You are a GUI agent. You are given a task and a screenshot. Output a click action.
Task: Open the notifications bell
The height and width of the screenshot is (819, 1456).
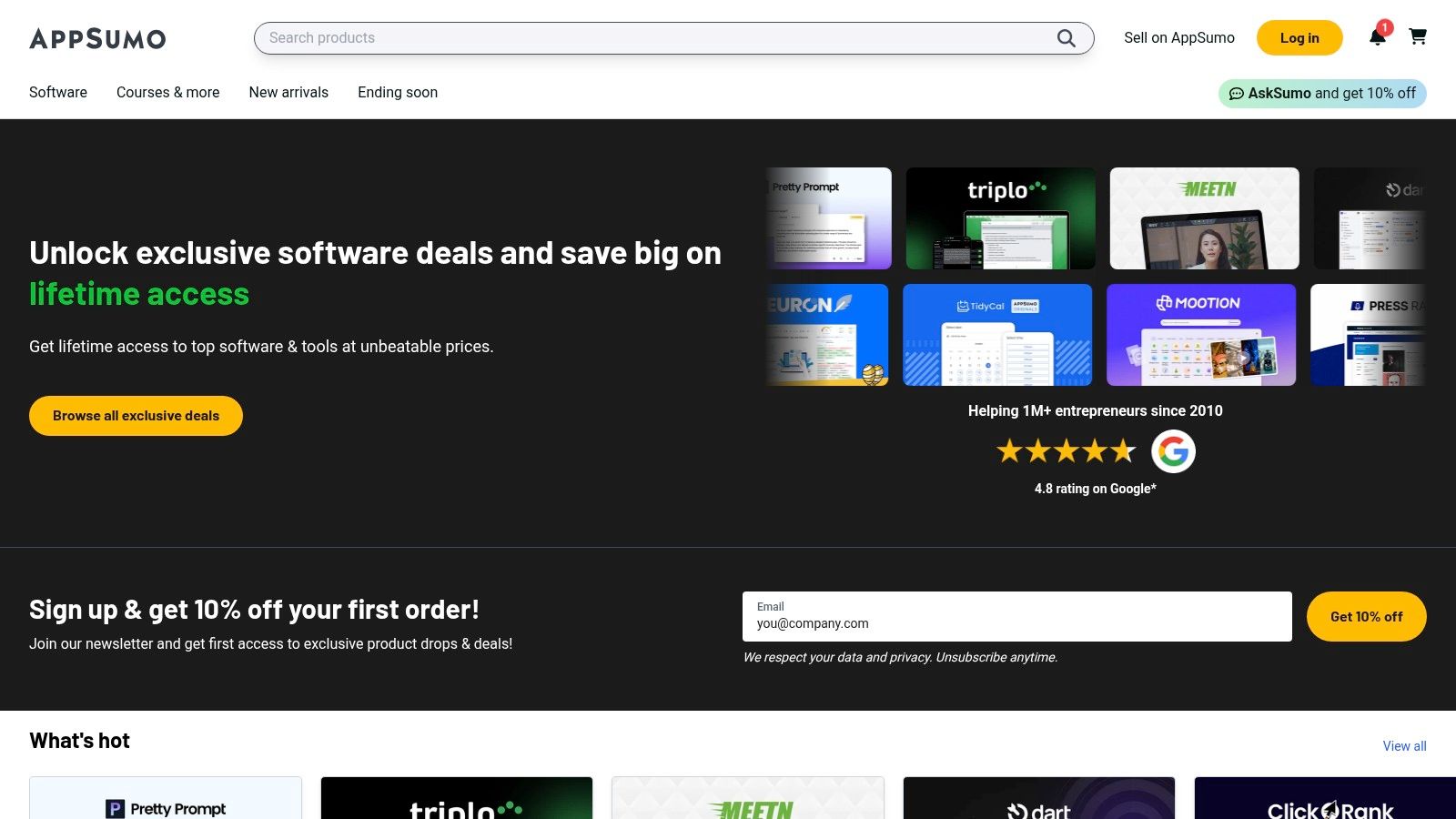pyautogui.click(x=1378, y=37)
